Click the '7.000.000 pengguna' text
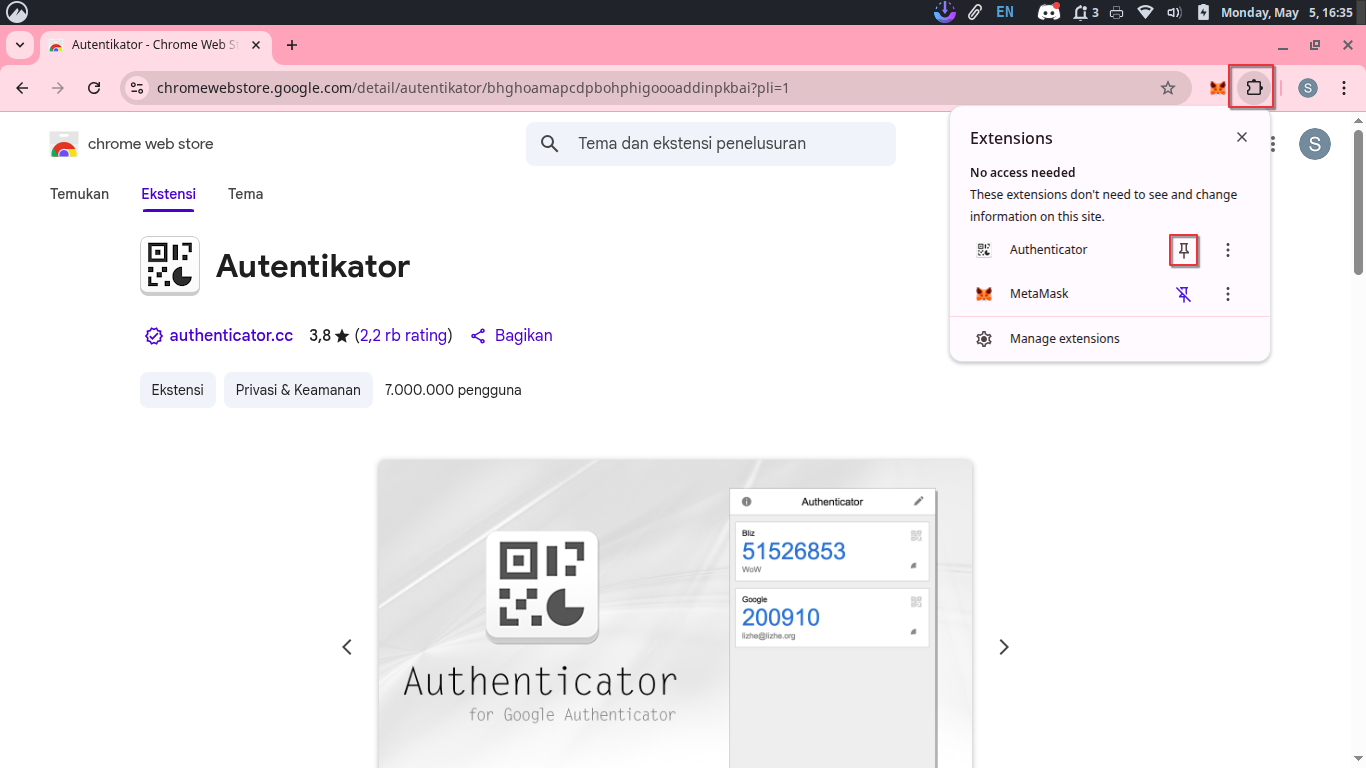The image size is (1366, 768). 453,390
